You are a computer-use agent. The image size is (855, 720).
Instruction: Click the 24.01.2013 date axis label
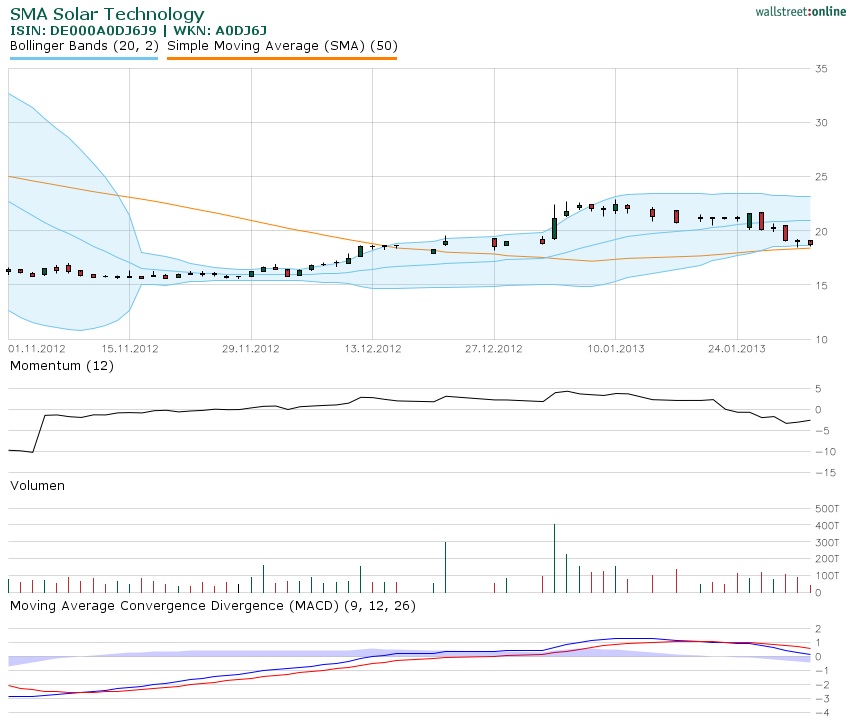(x=736, y=349)
